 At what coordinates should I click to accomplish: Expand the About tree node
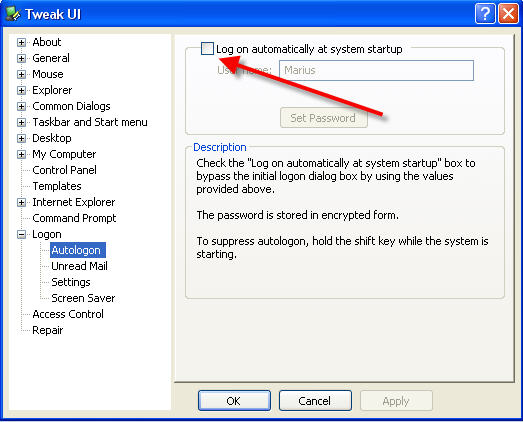click(x=21, y=42)
